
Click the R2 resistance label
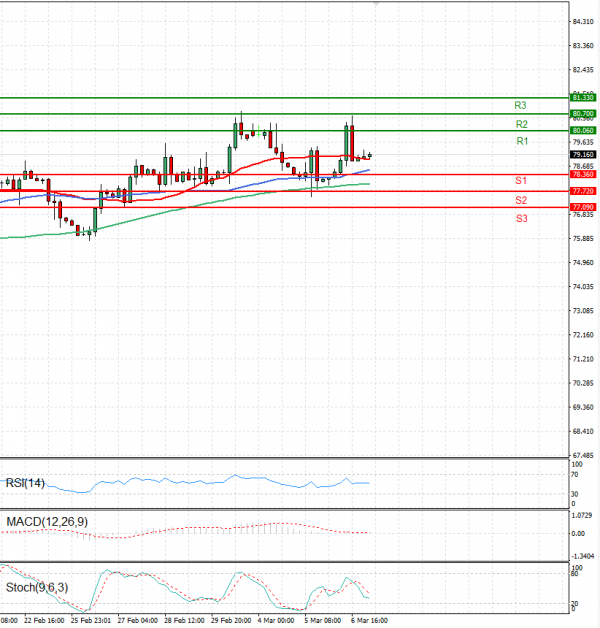point(521,124)
